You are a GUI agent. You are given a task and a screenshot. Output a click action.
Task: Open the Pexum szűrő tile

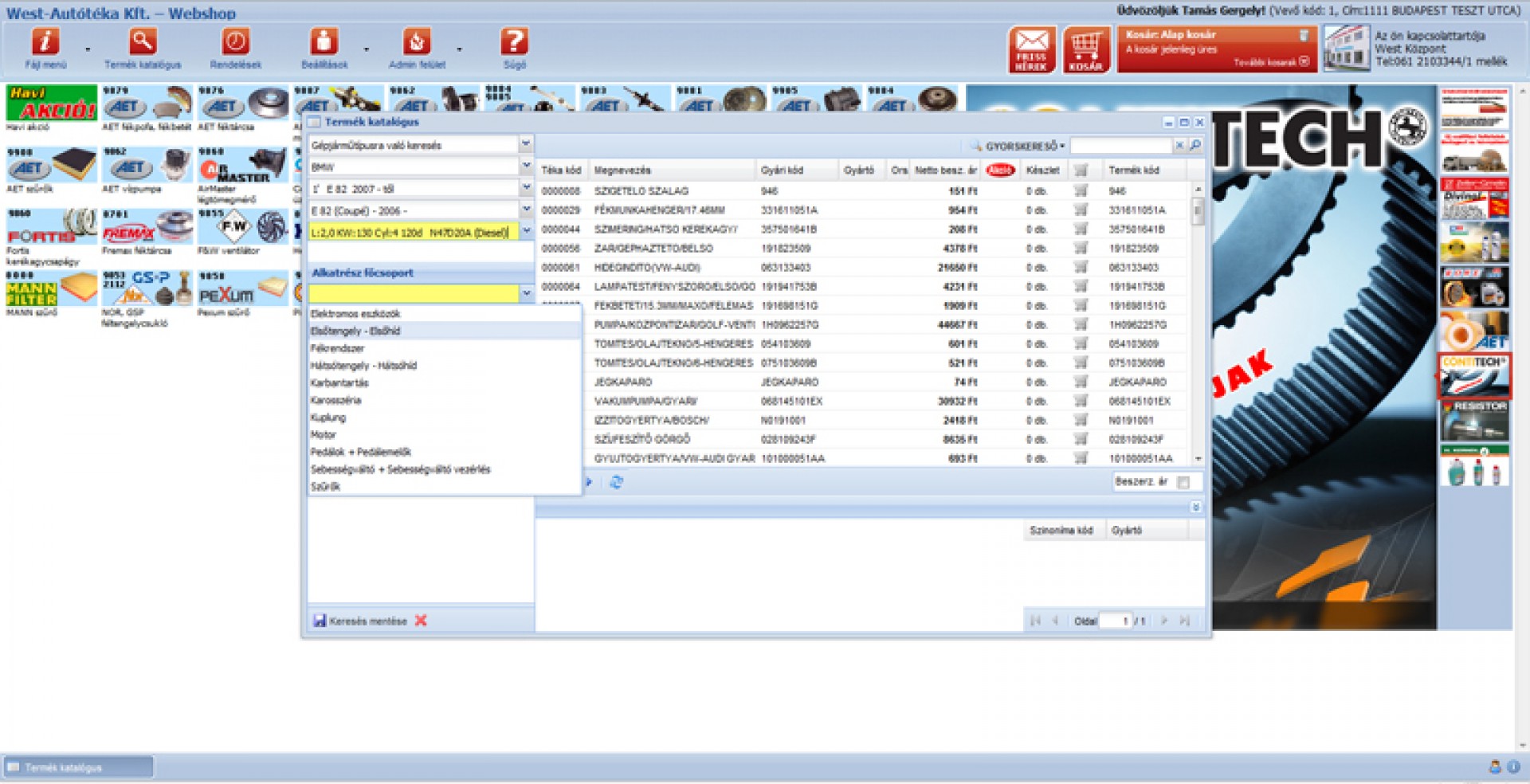[x=243, y=293]
